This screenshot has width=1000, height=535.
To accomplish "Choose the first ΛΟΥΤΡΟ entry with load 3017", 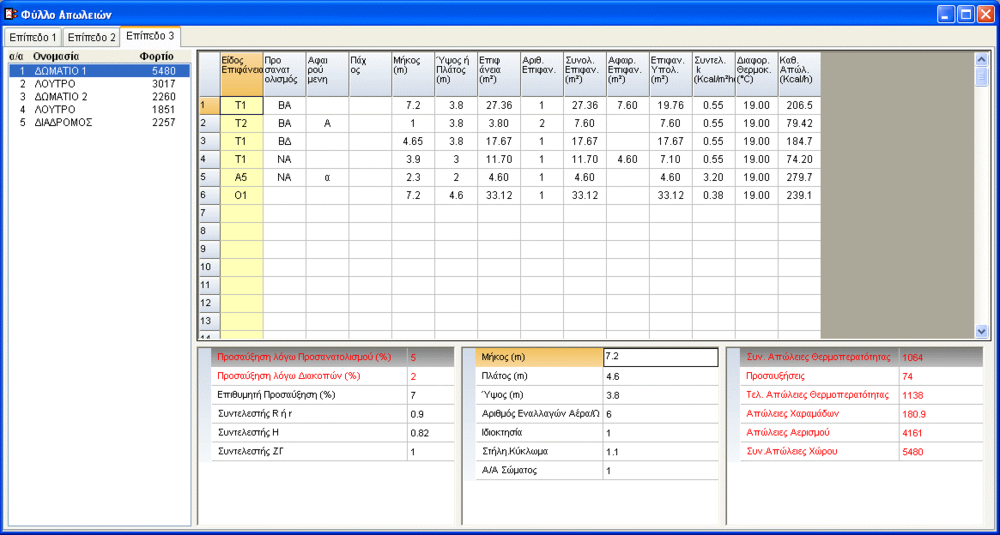I will click(55, 84).
